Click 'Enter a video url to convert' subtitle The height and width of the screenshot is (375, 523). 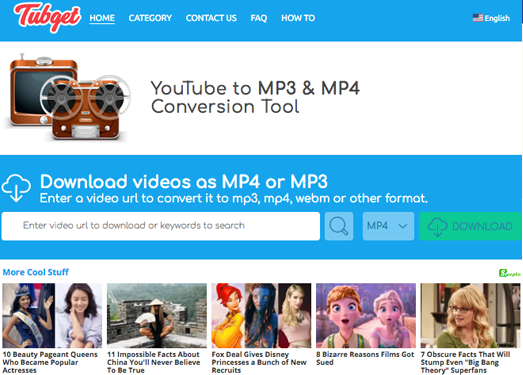coord(234,199)
